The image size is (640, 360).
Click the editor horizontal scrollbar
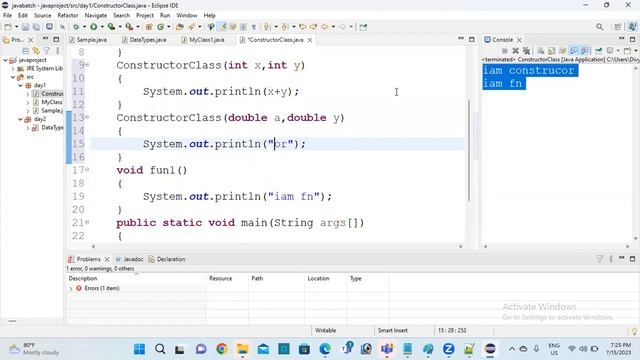pos(277,247)
